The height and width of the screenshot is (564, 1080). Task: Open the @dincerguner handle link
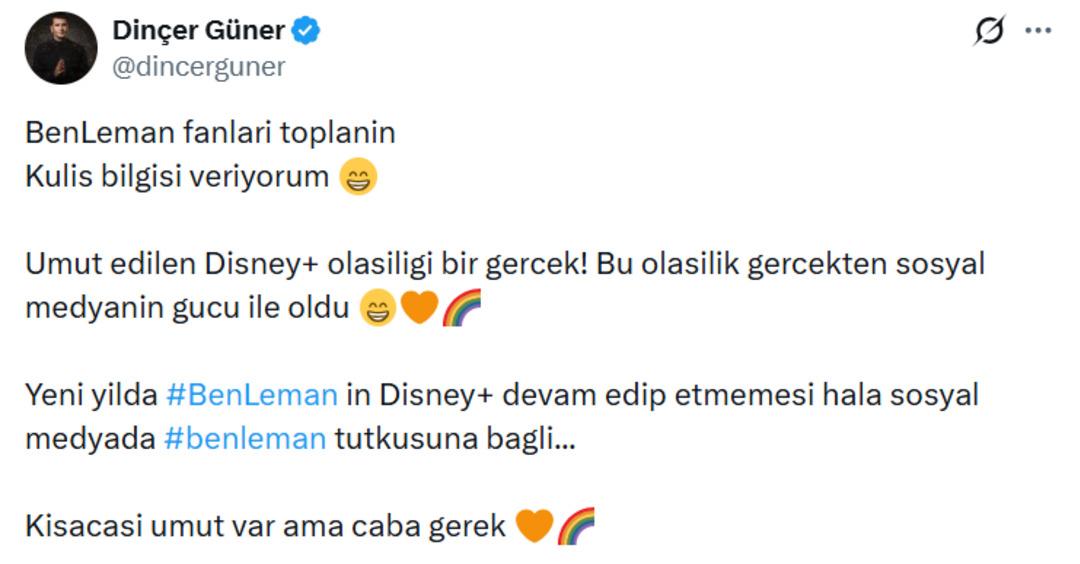point(199,66)
